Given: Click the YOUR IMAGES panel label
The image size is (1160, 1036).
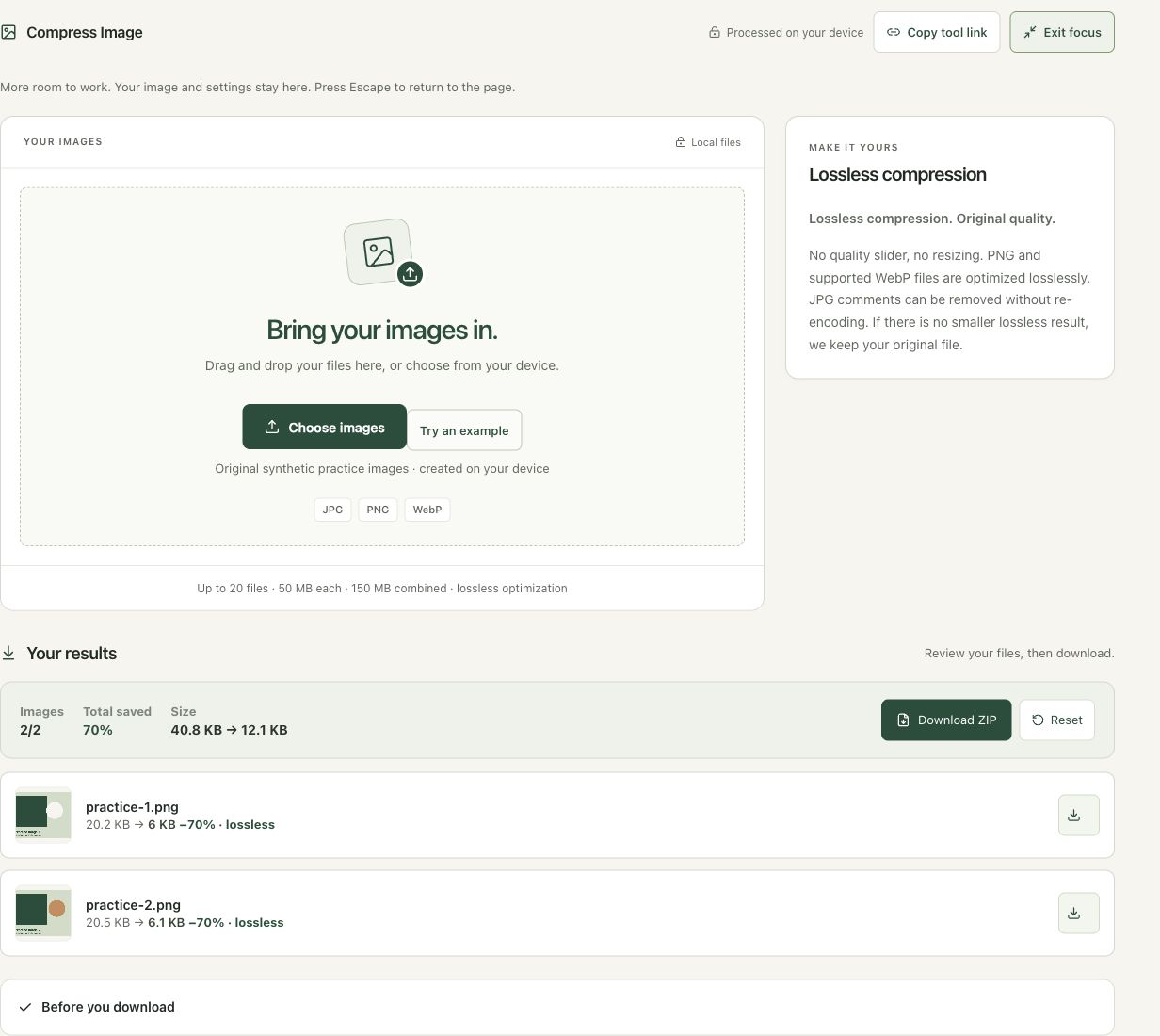Looking at the screenshot, I should click(63, 142).
